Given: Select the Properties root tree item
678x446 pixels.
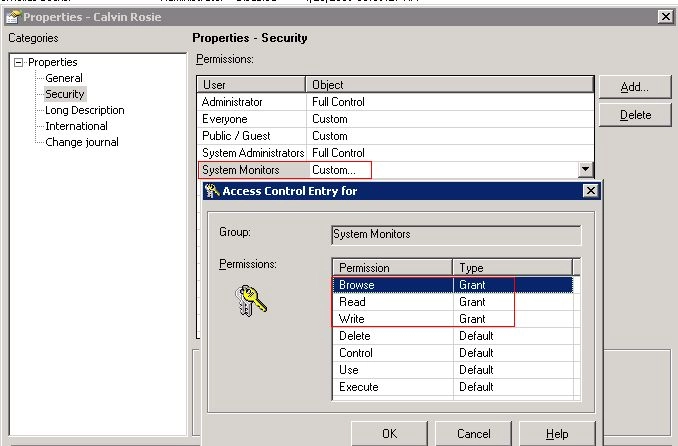Looking at the screenshot, I should pos(52,62).
